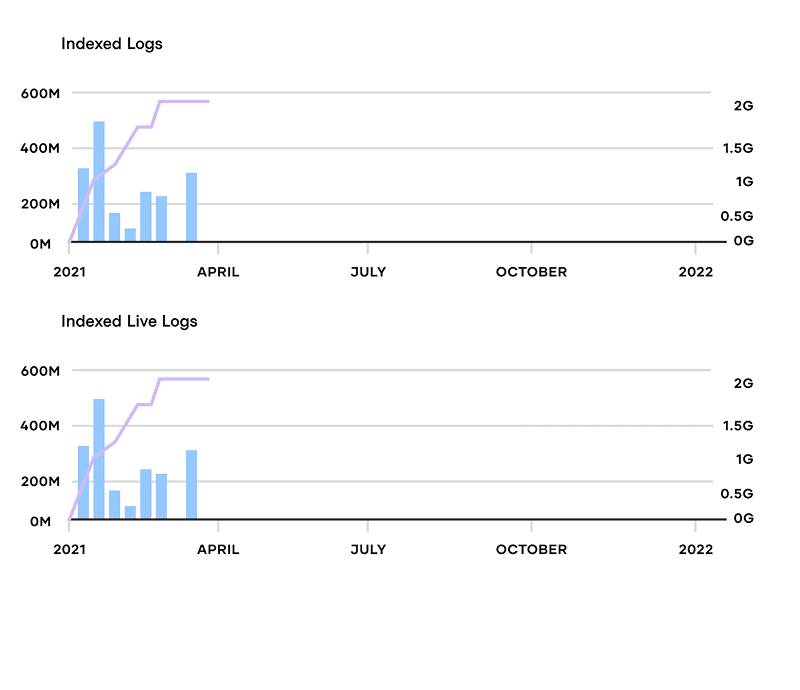
Task: Select the tallest bar in Indexed Live Logs chart
Action: pyautogui.click(x=99, y=459)
